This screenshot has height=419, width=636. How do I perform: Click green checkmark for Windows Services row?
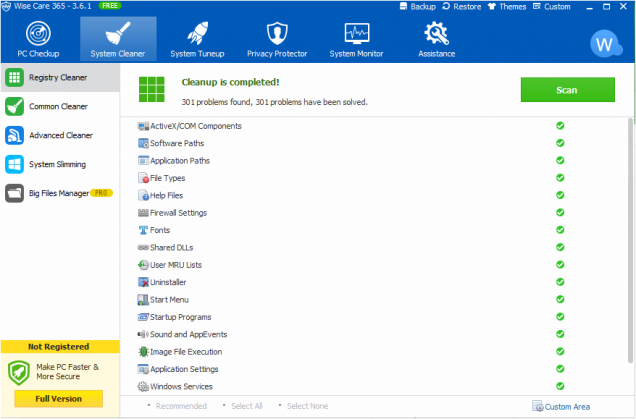(x=560, y=386)
